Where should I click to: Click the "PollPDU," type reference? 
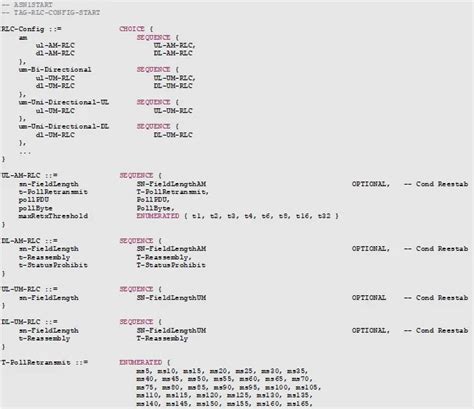(x=153, y=200)
